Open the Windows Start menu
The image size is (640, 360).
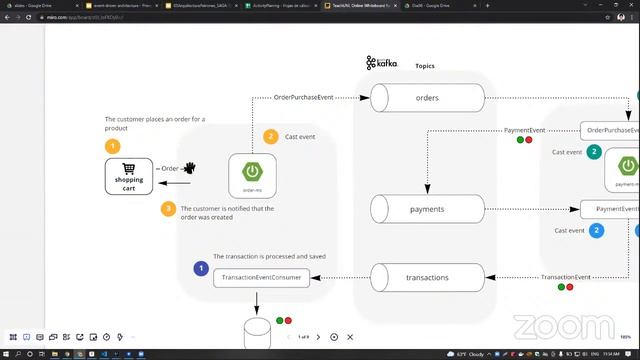pos(6,354)
